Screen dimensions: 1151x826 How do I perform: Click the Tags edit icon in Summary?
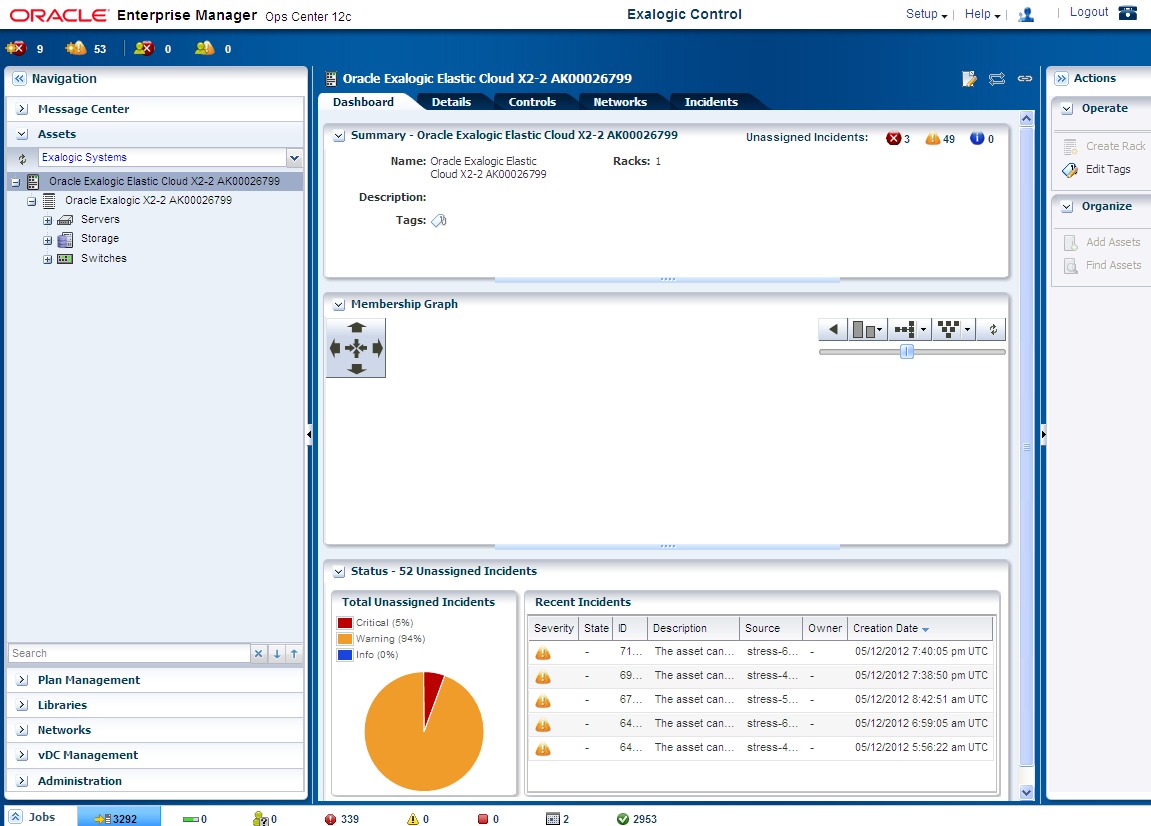pos(439,220)
